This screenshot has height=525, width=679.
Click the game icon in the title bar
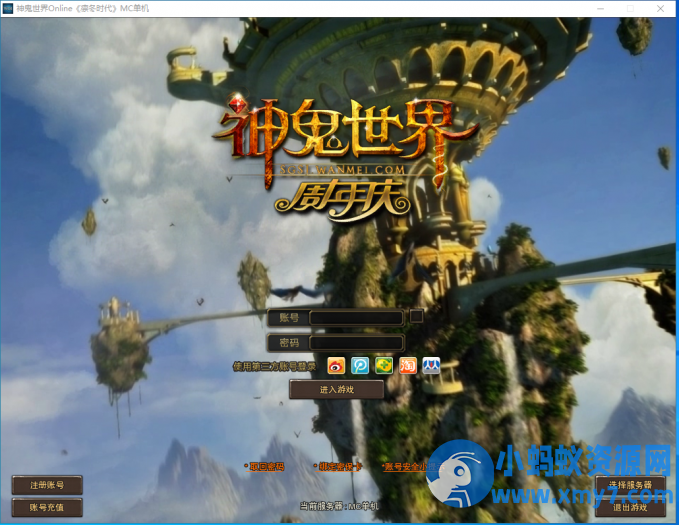8,8
